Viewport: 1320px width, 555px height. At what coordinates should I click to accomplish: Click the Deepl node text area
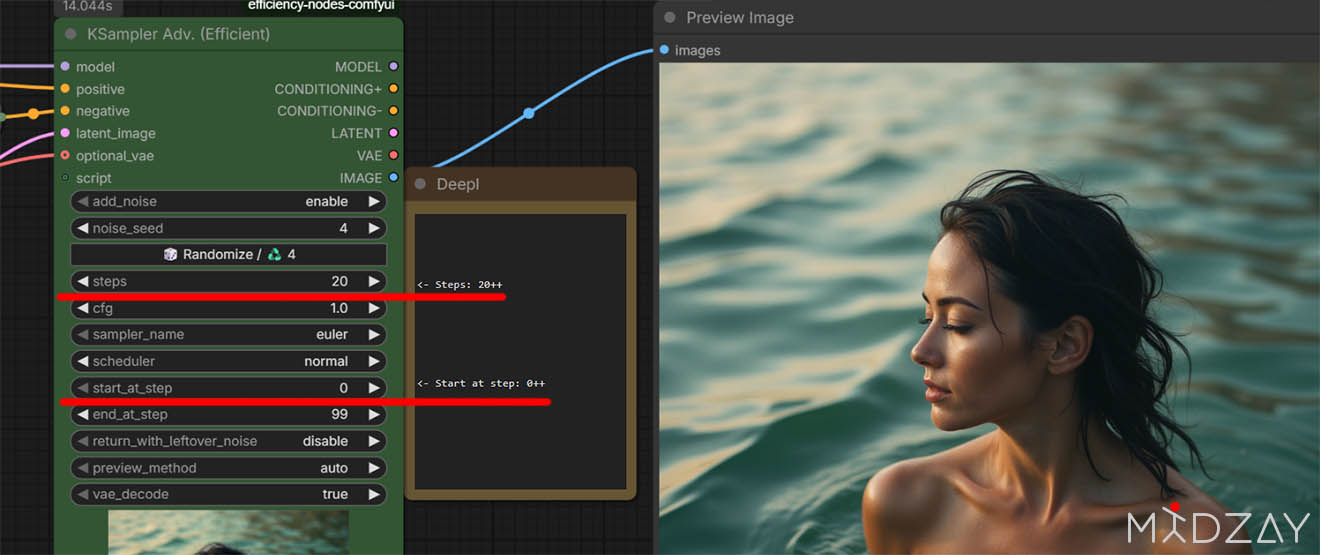520,351
